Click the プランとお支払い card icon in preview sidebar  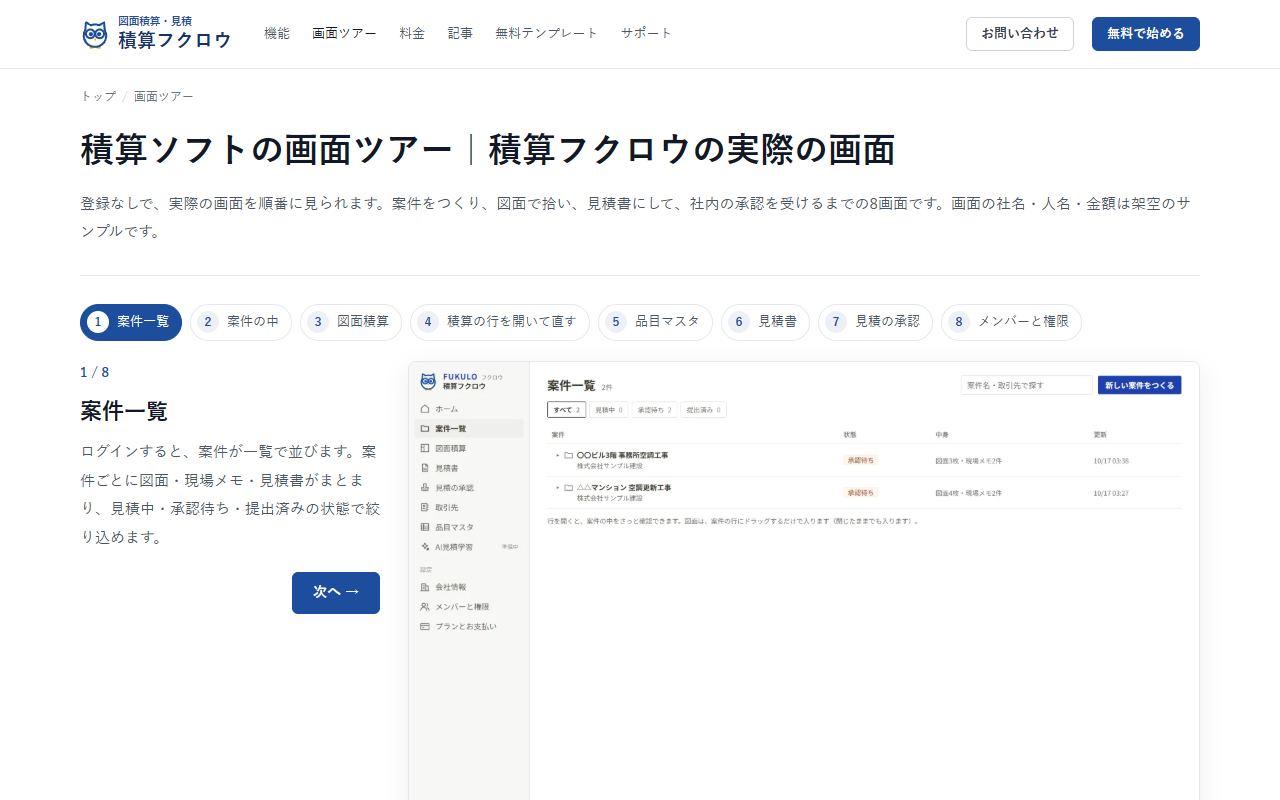(x=425, y=626)
